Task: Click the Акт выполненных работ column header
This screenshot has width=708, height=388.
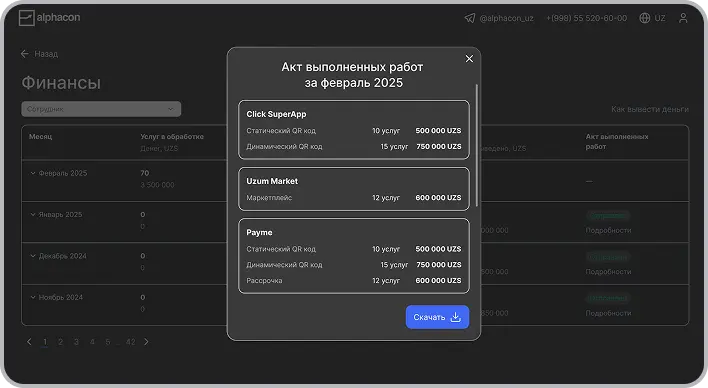Action: tap(617, 141)
